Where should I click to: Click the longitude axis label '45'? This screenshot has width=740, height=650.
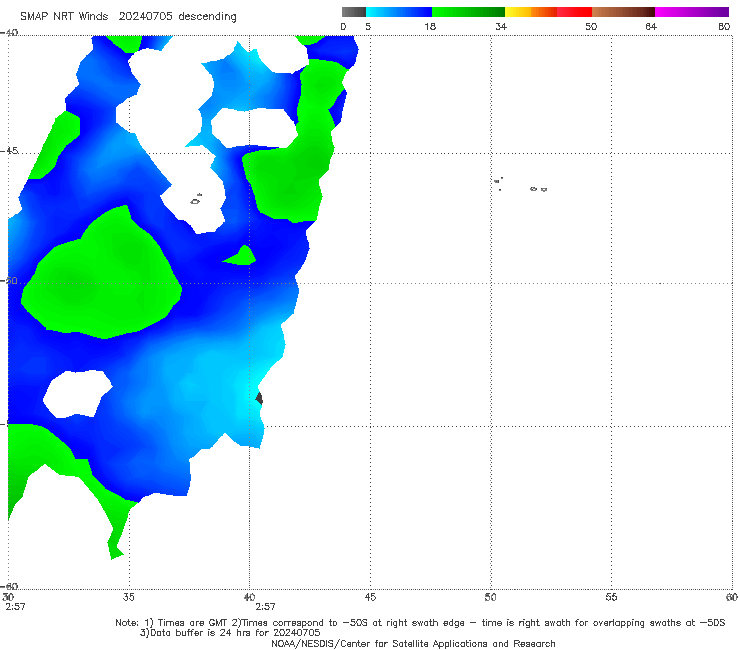(x=370, y=597)
